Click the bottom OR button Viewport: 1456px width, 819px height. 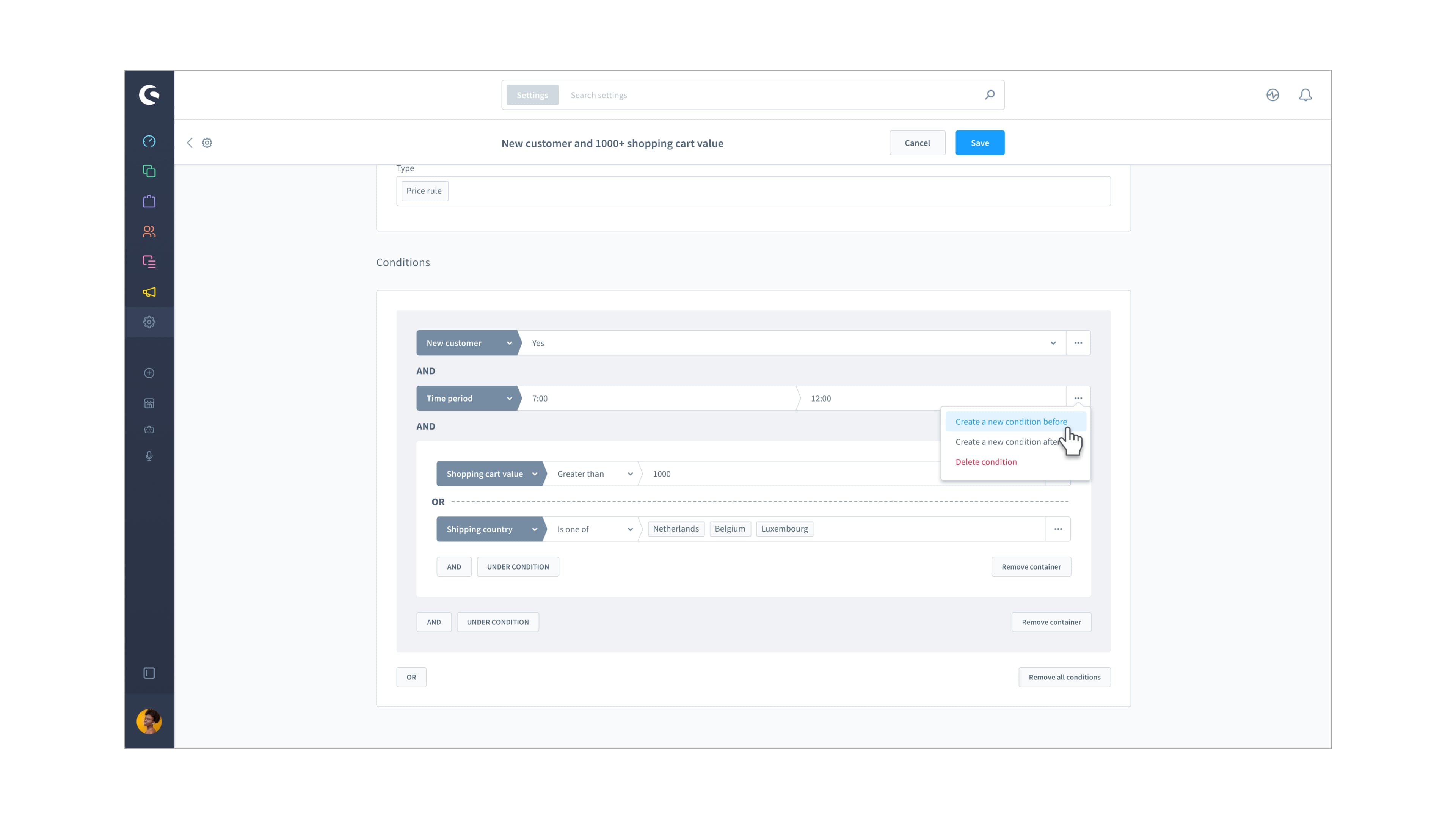pos(411,677)
